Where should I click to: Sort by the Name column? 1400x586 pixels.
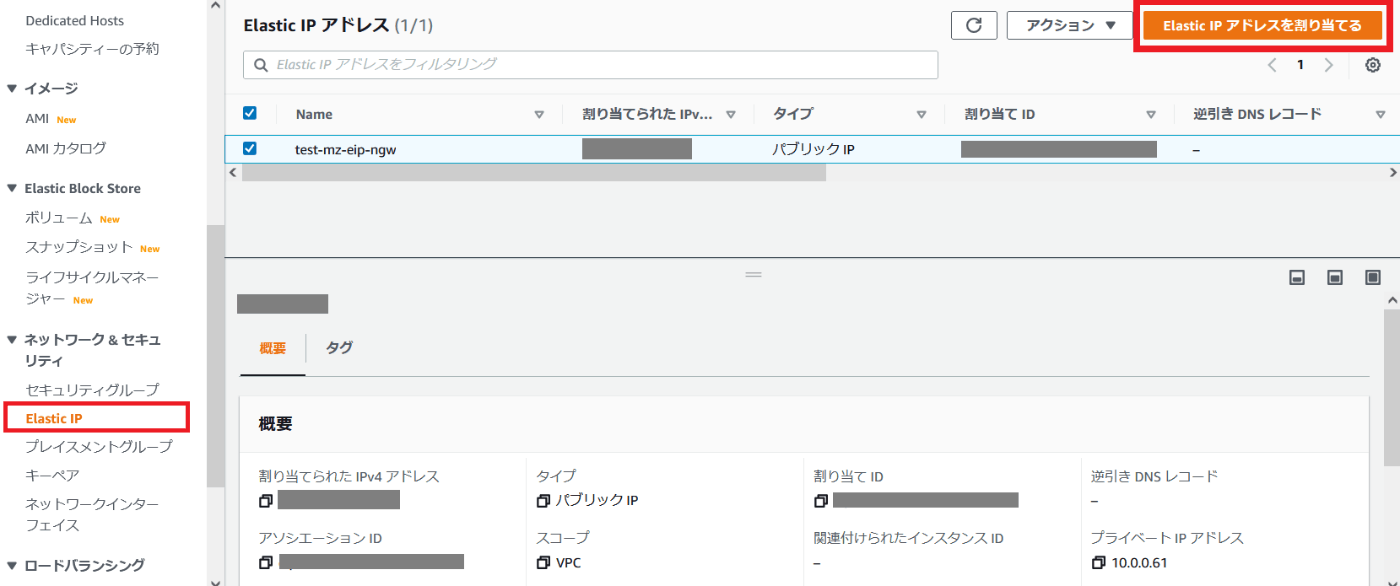(x=539, y=114)
